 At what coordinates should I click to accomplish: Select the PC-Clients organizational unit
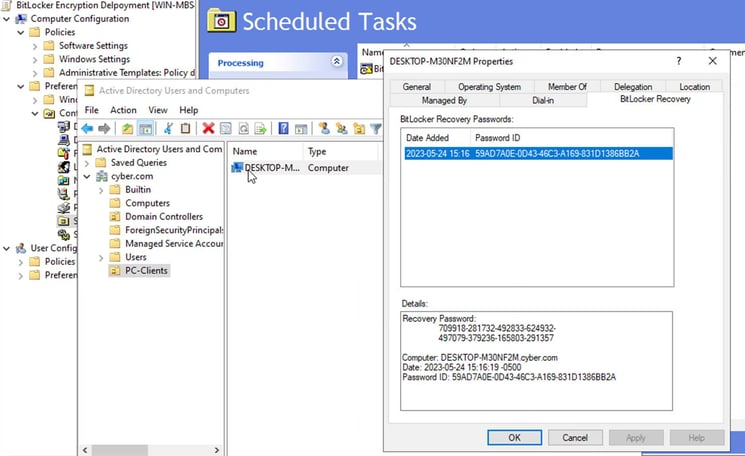coord(139,271)
